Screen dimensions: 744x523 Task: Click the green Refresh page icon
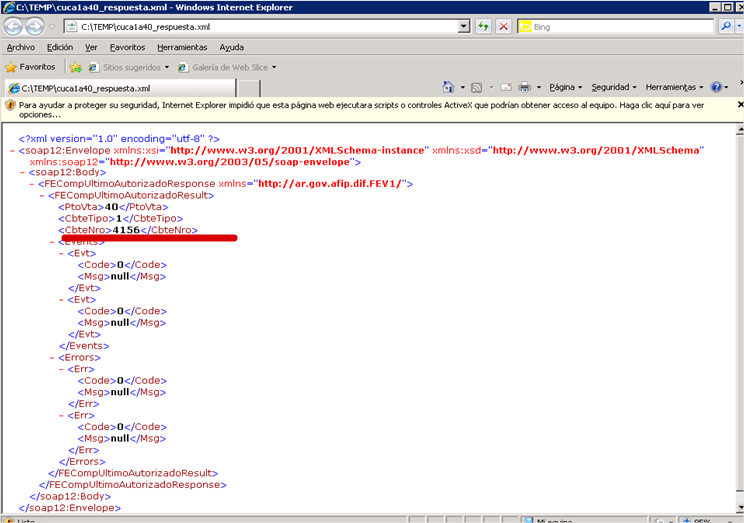483,27
